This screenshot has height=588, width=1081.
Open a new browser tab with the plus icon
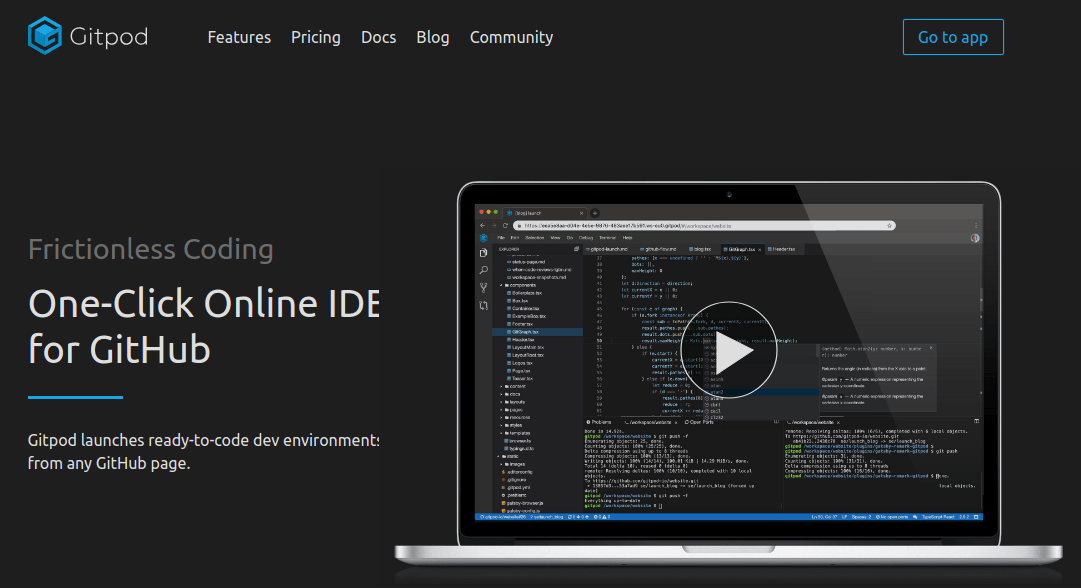(594, 211)
